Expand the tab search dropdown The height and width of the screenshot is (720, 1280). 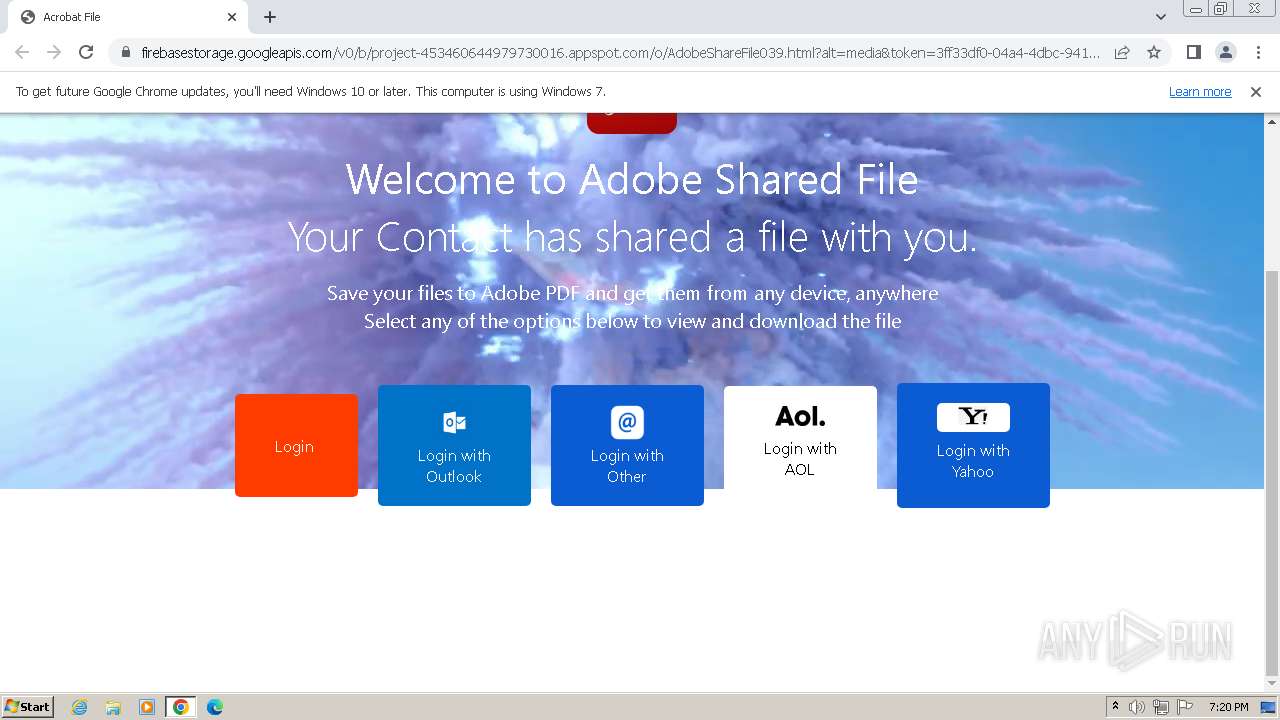(x=1161, y=17)
